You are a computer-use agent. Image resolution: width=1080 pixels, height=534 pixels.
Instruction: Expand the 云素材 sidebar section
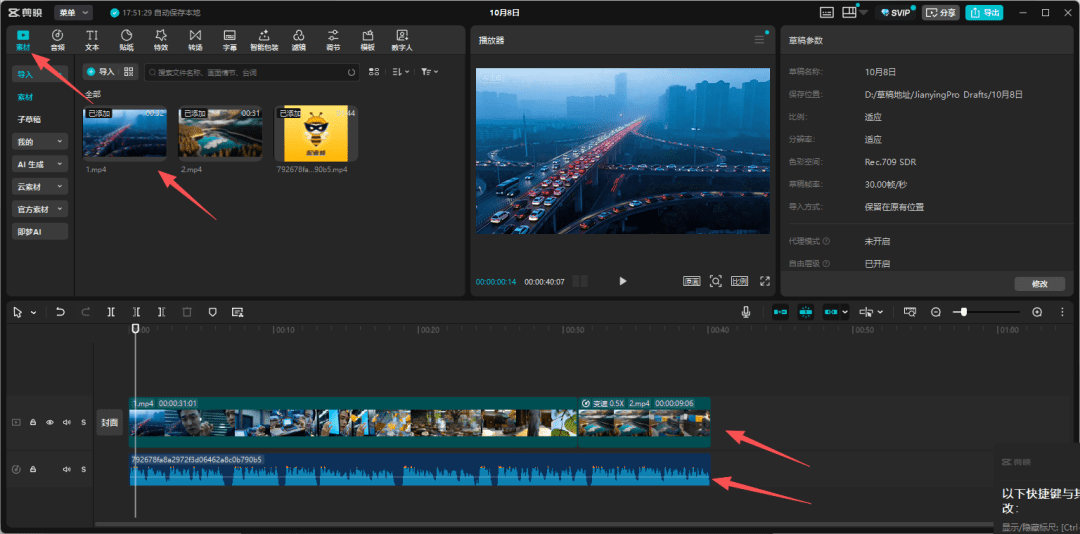(40, 186)
